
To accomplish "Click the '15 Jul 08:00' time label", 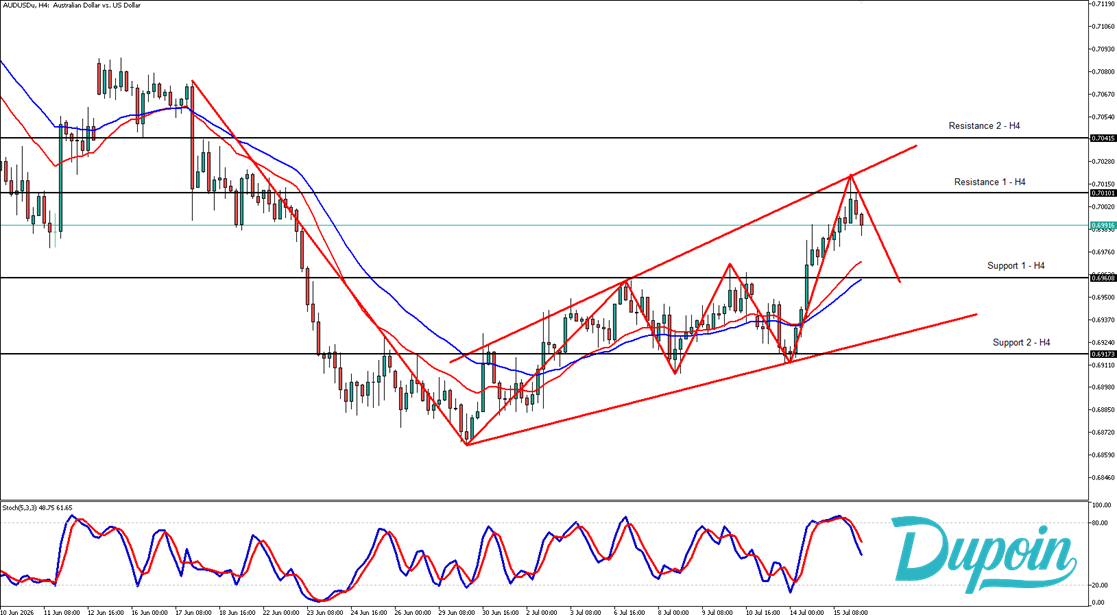I will pyautogui.click(x=851, y=611).
